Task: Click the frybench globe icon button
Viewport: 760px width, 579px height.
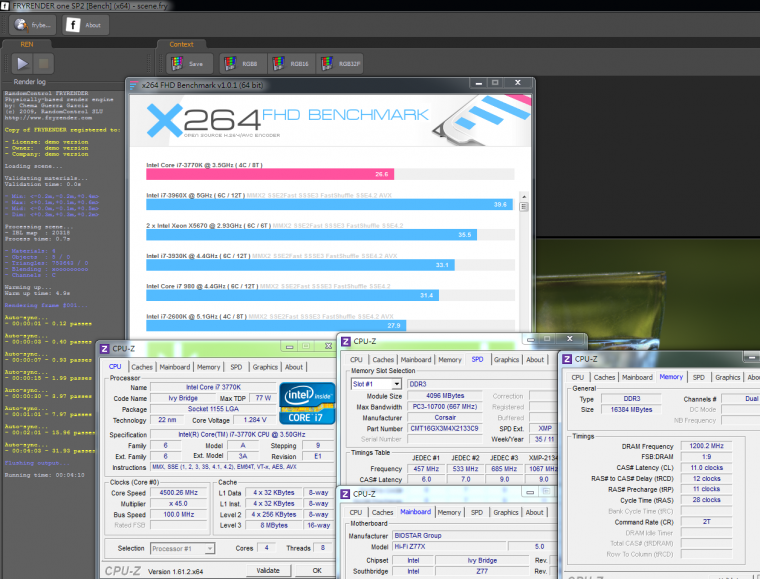Action: [29, 24]
